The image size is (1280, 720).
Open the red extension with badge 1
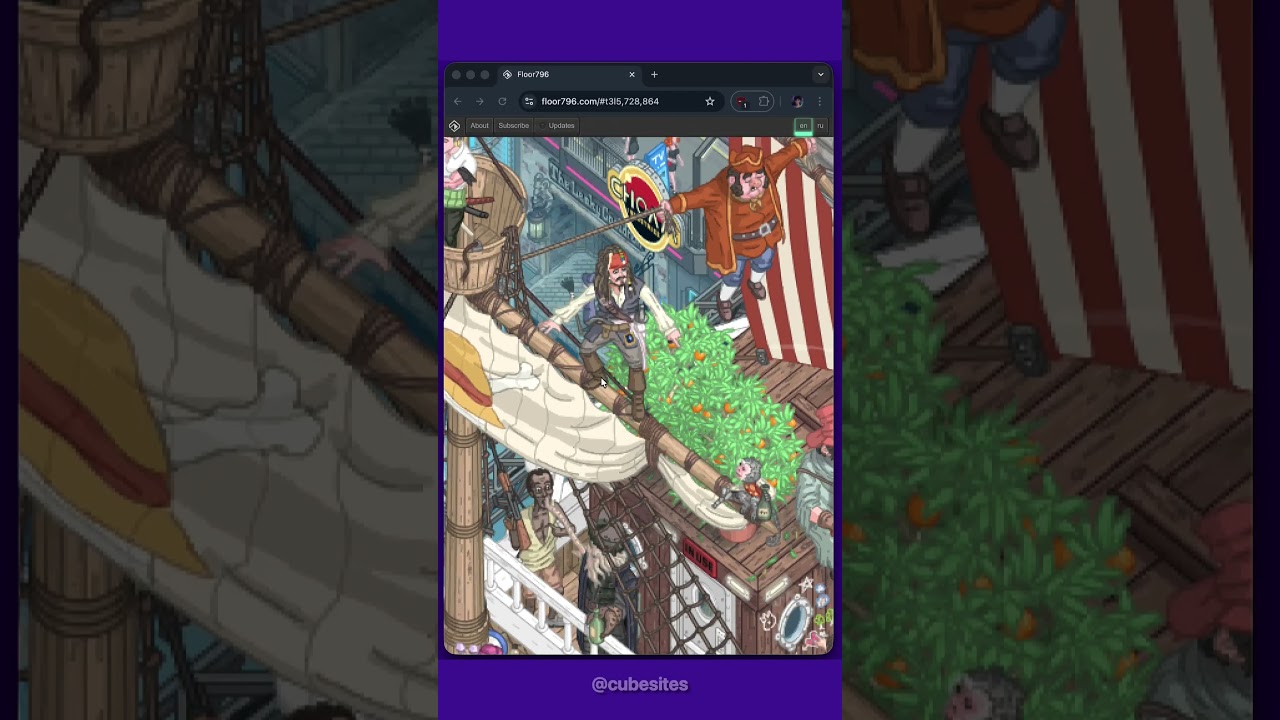pyautogui.click(x=741, y=101)
